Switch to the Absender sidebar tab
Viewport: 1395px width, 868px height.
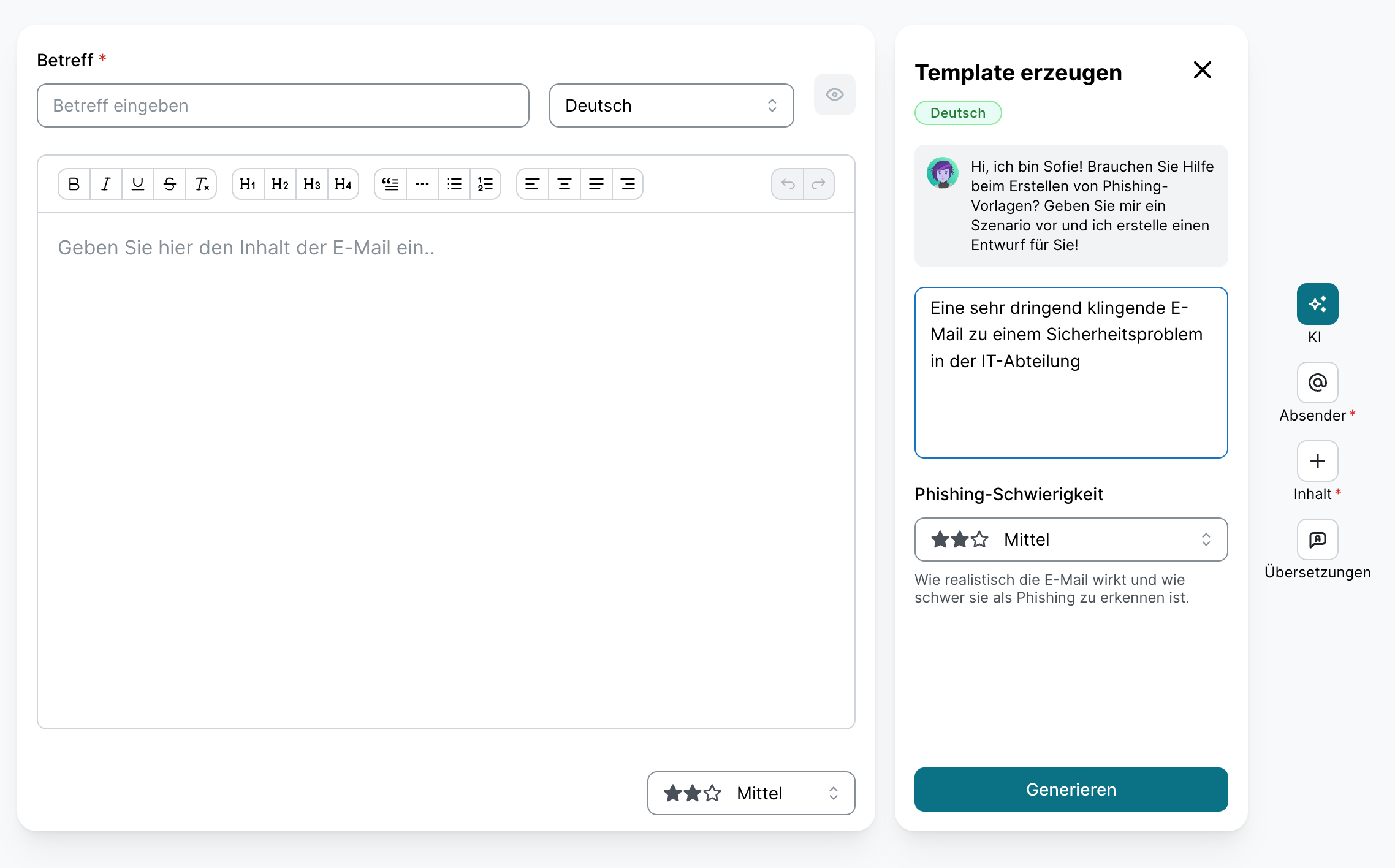tap(1317, 383)
